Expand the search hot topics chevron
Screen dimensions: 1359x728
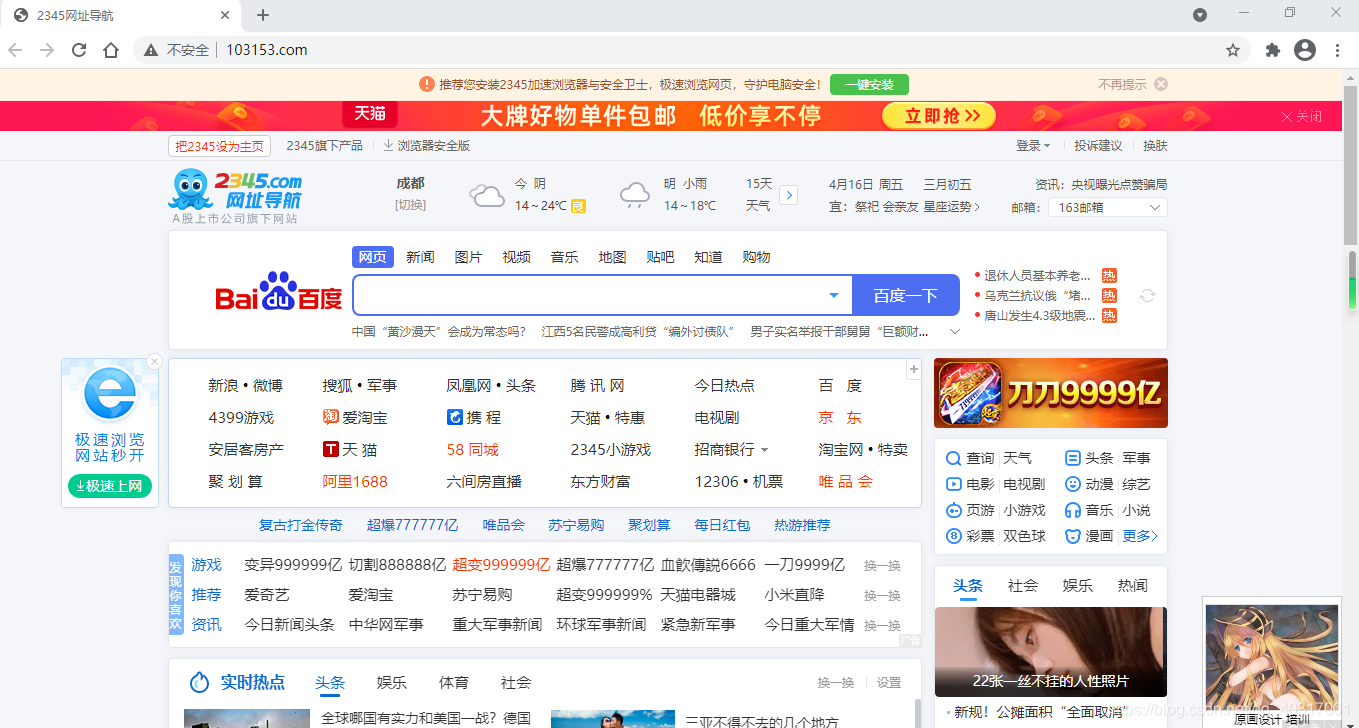tap(955, 331)
